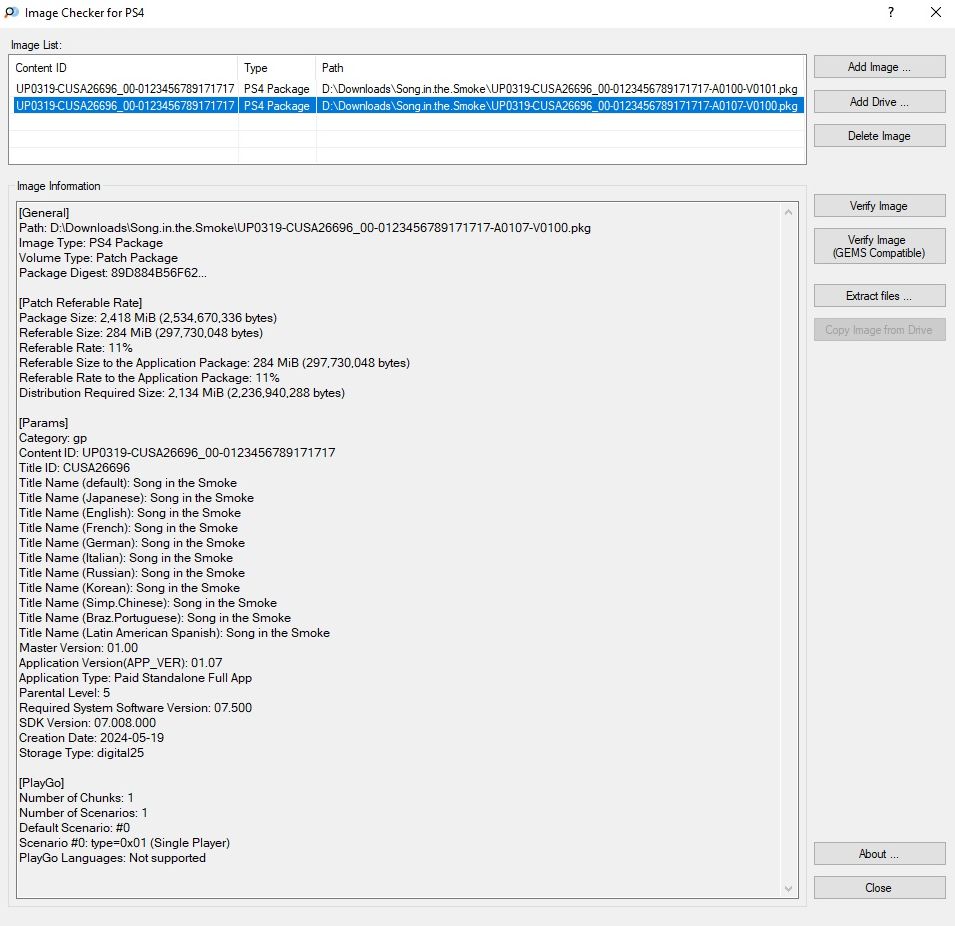Click the Scenario #0 Single Player line
Image resolution: width=955 pixels, height=926 pixels.
(124, 843)
